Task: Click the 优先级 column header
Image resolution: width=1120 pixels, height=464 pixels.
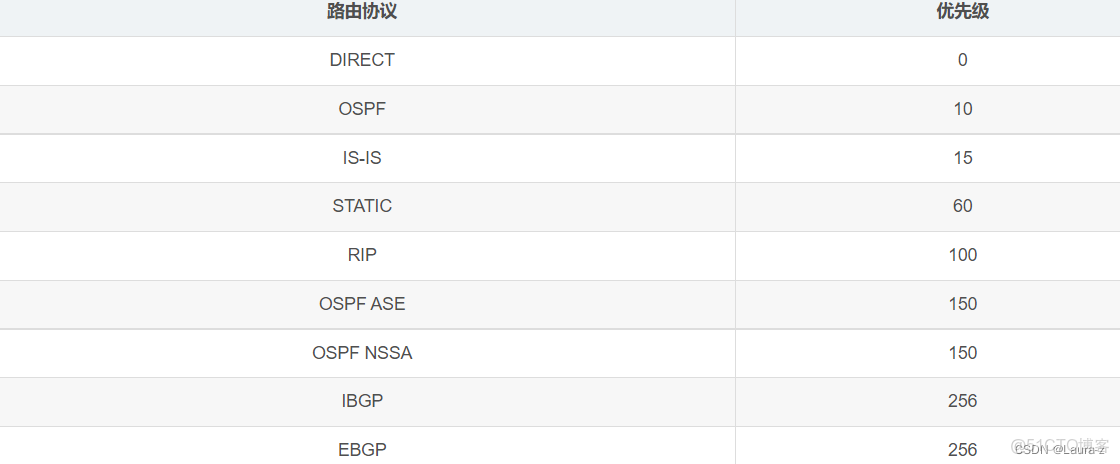Action: 962,12
